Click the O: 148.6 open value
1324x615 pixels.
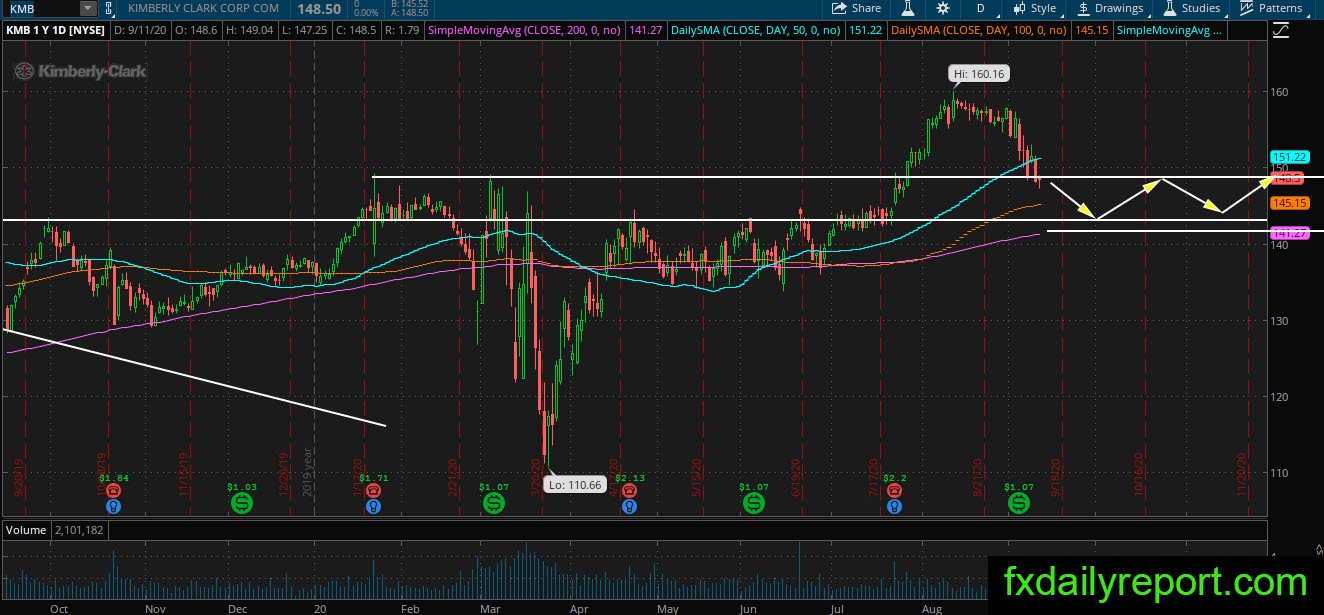(x=195, y=31)
